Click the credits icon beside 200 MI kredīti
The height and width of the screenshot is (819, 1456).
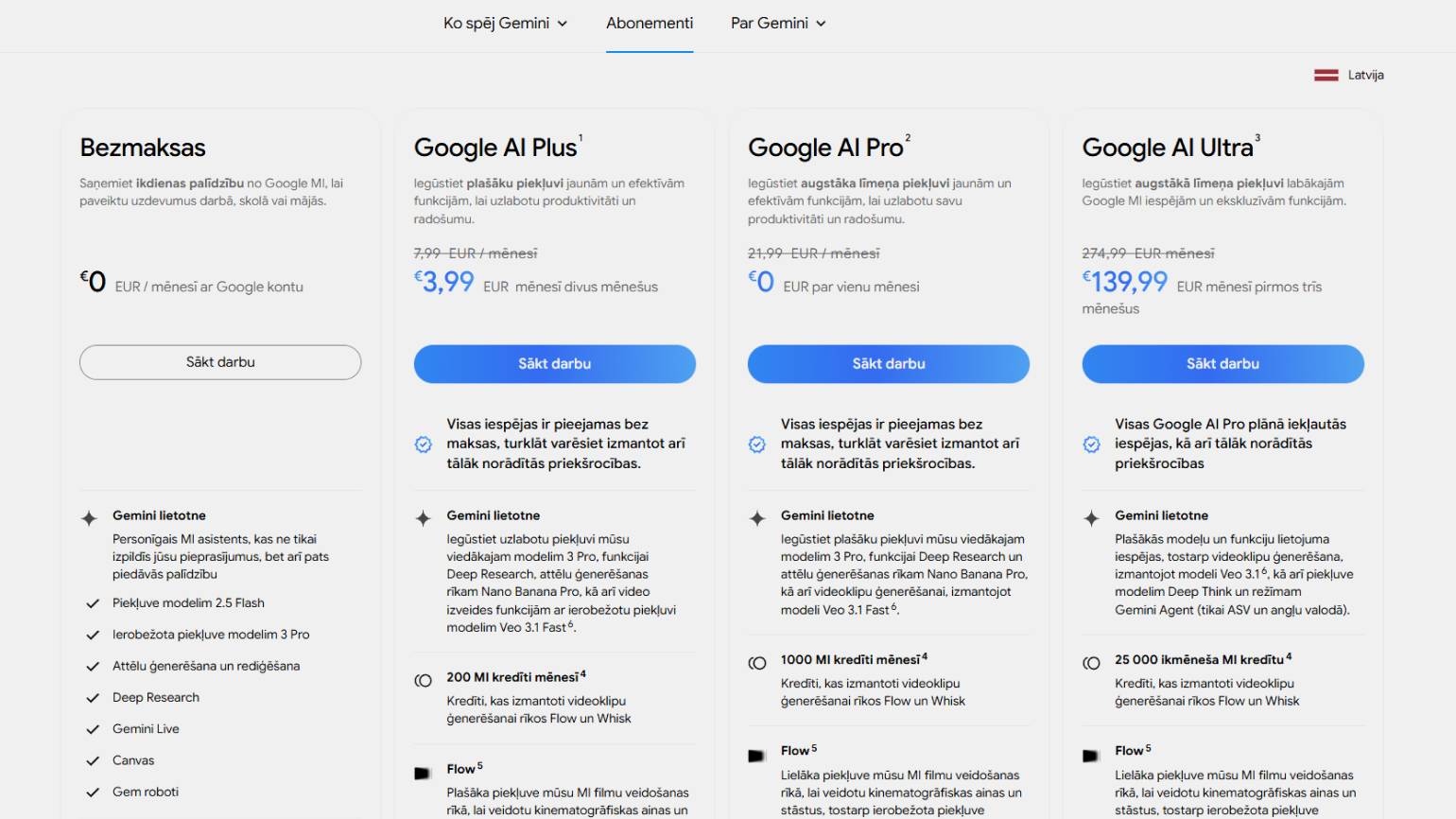424,680
